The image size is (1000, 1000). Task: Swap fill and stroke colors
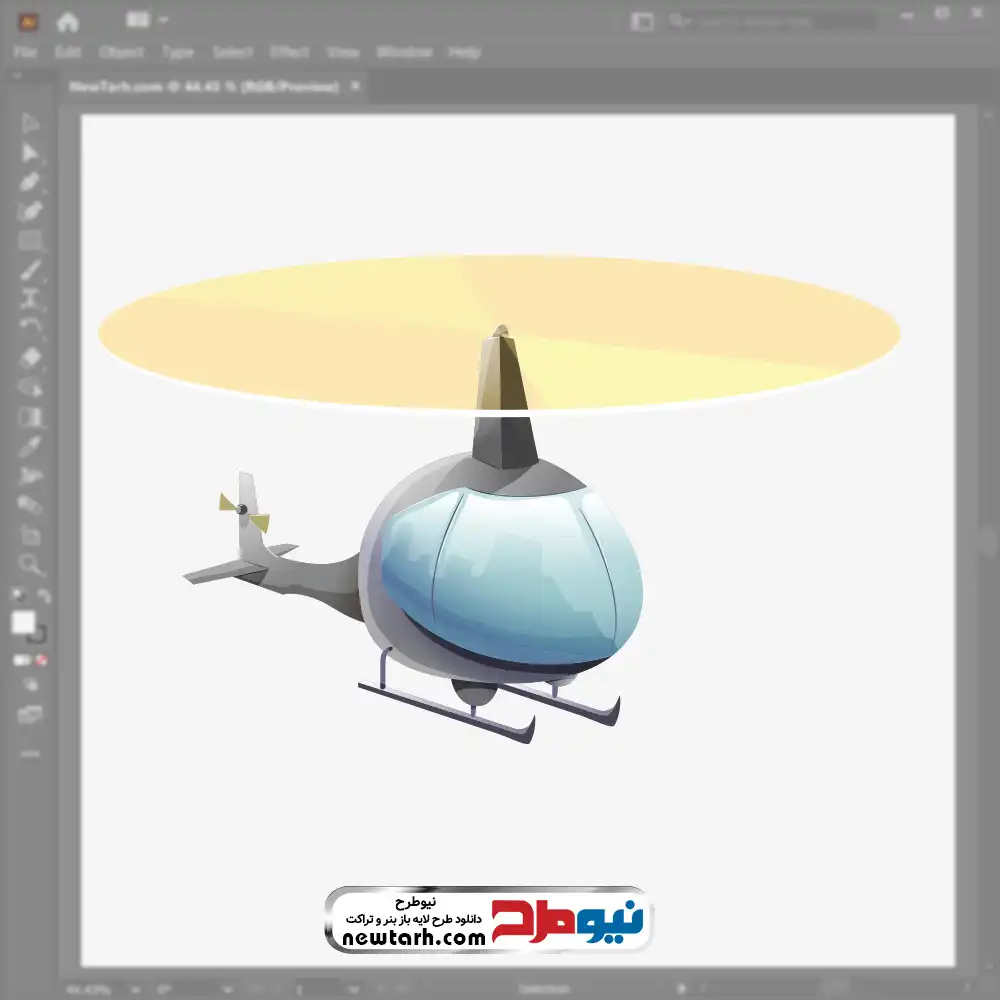tap(43, 596)
